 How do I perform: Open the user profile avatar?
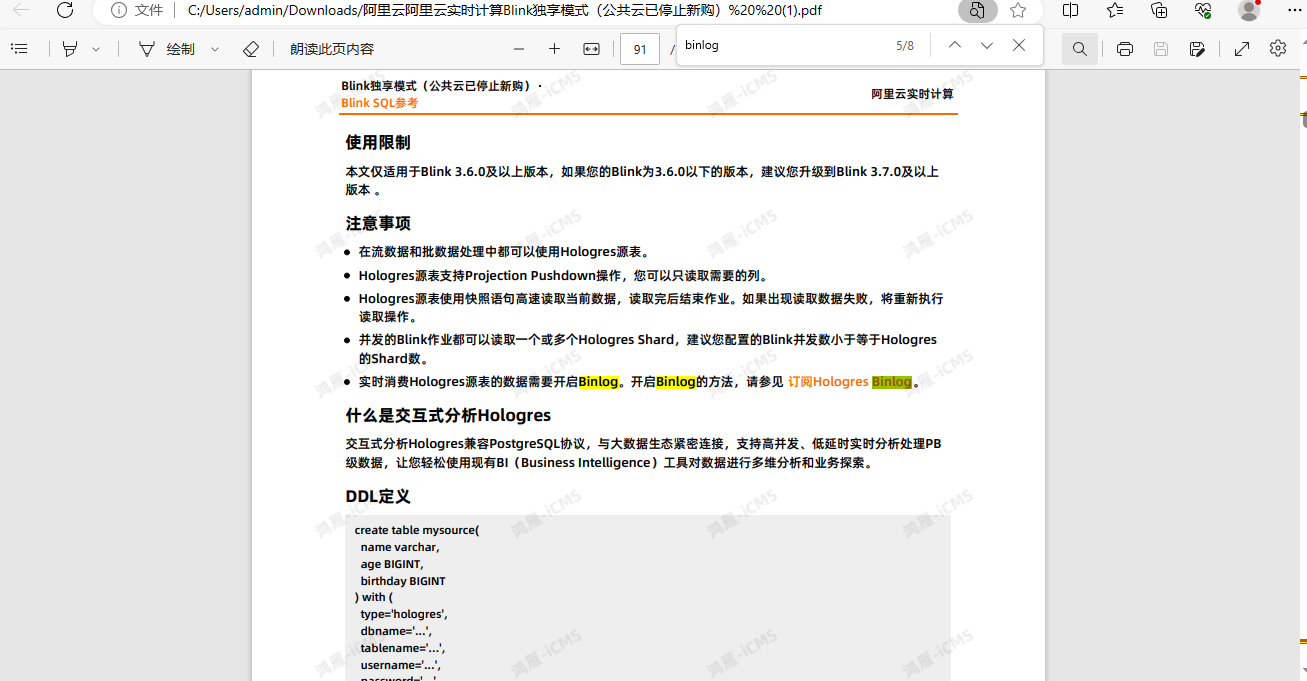[1249, 10]
